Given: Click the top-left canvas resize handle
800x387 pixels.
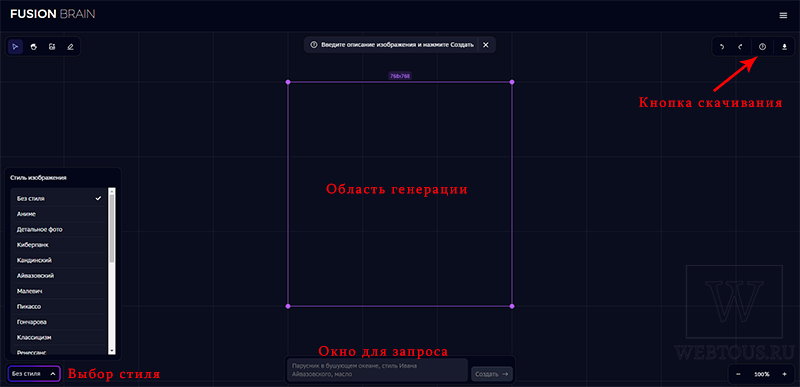Looking at the screenshot, I should 288,82.
